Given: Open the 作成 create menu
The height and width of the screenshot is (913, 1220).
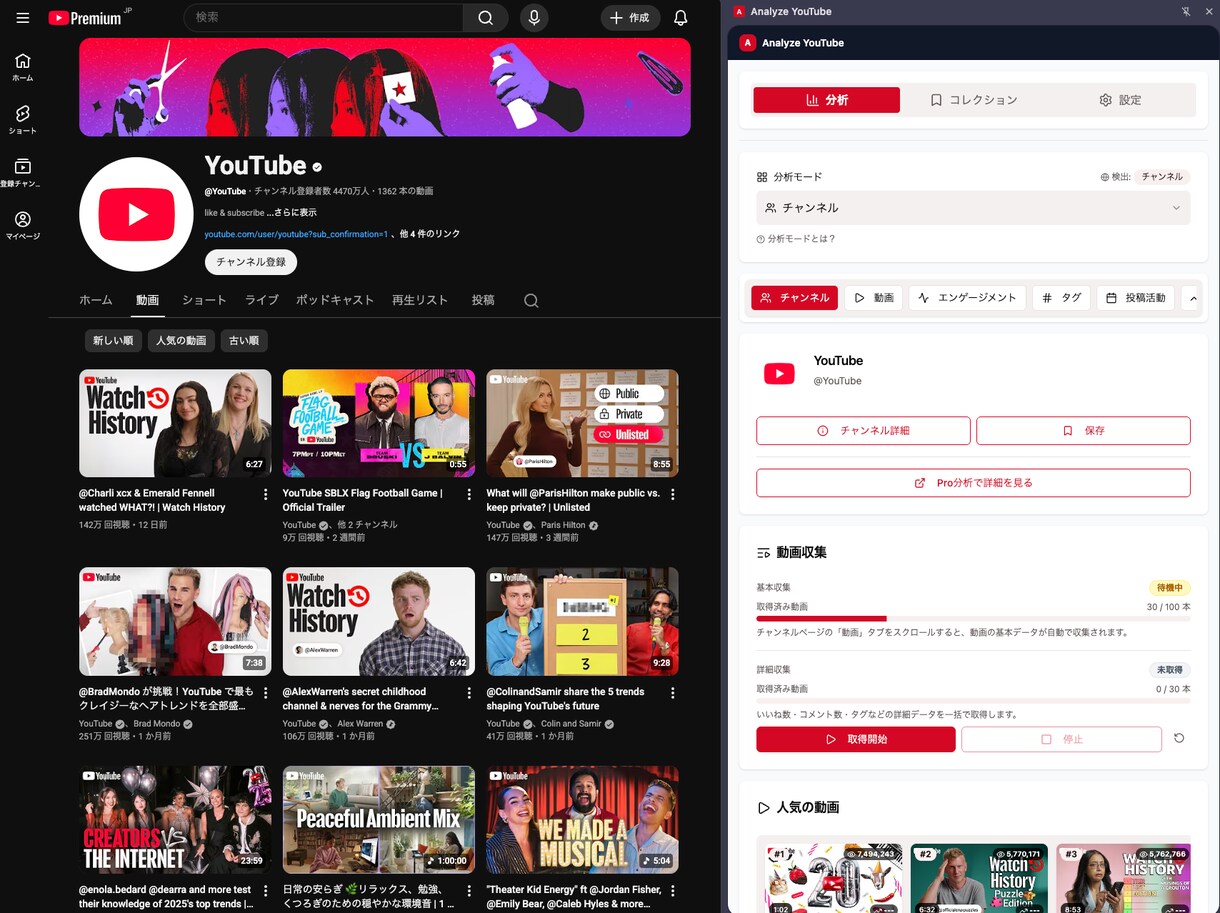Looking at the screenshot, I should pos(630,18).
